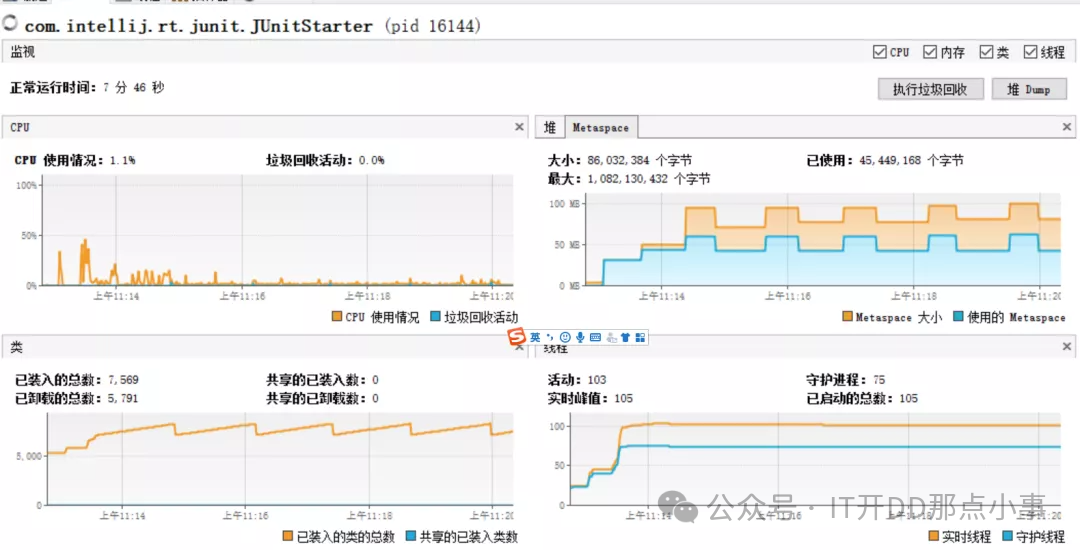
Task: Open the Sogou toolbox grid icon
Action: [641, 338]
